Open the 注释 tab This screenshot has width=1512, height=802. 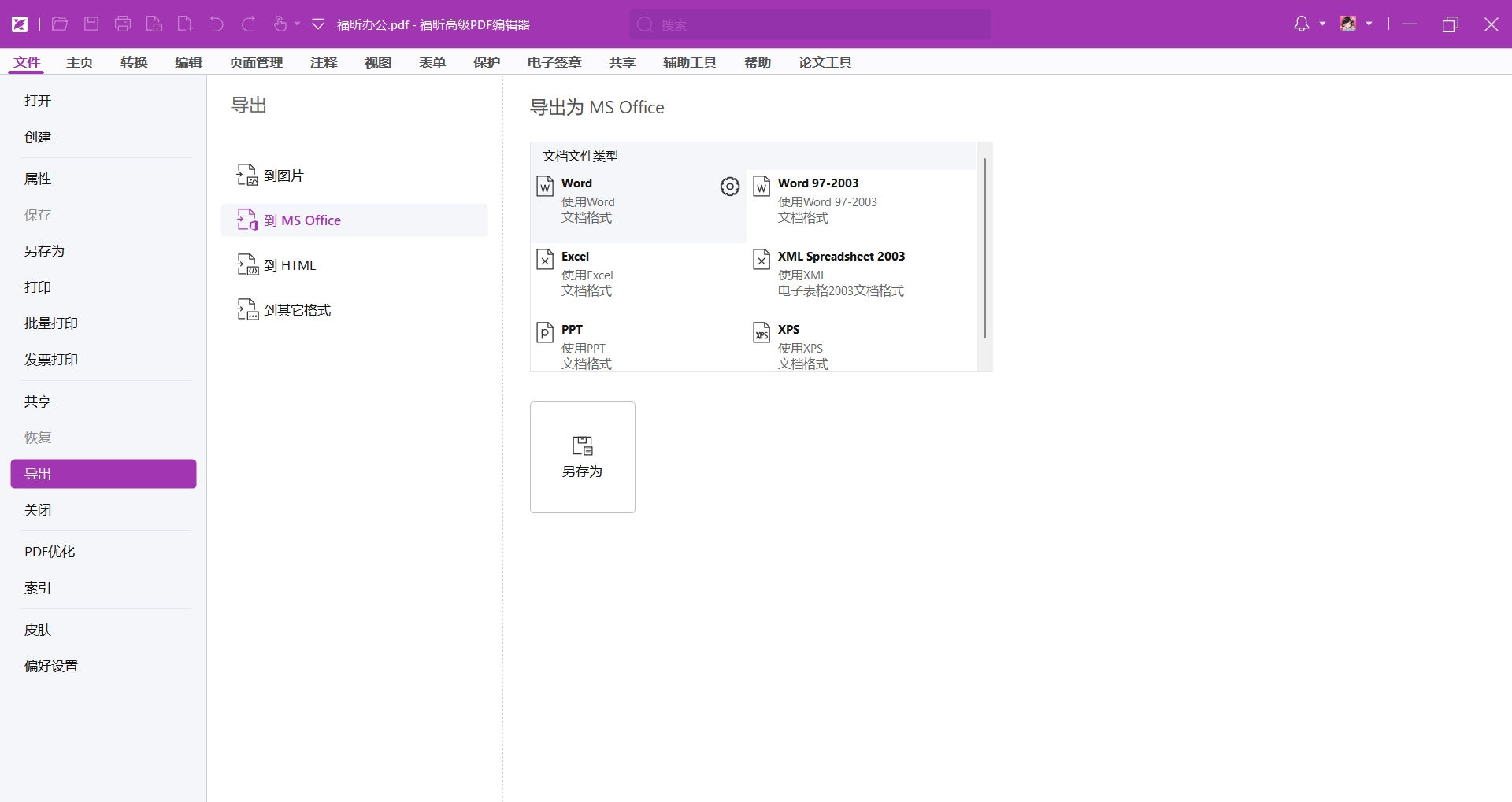(x=324, y=62)
